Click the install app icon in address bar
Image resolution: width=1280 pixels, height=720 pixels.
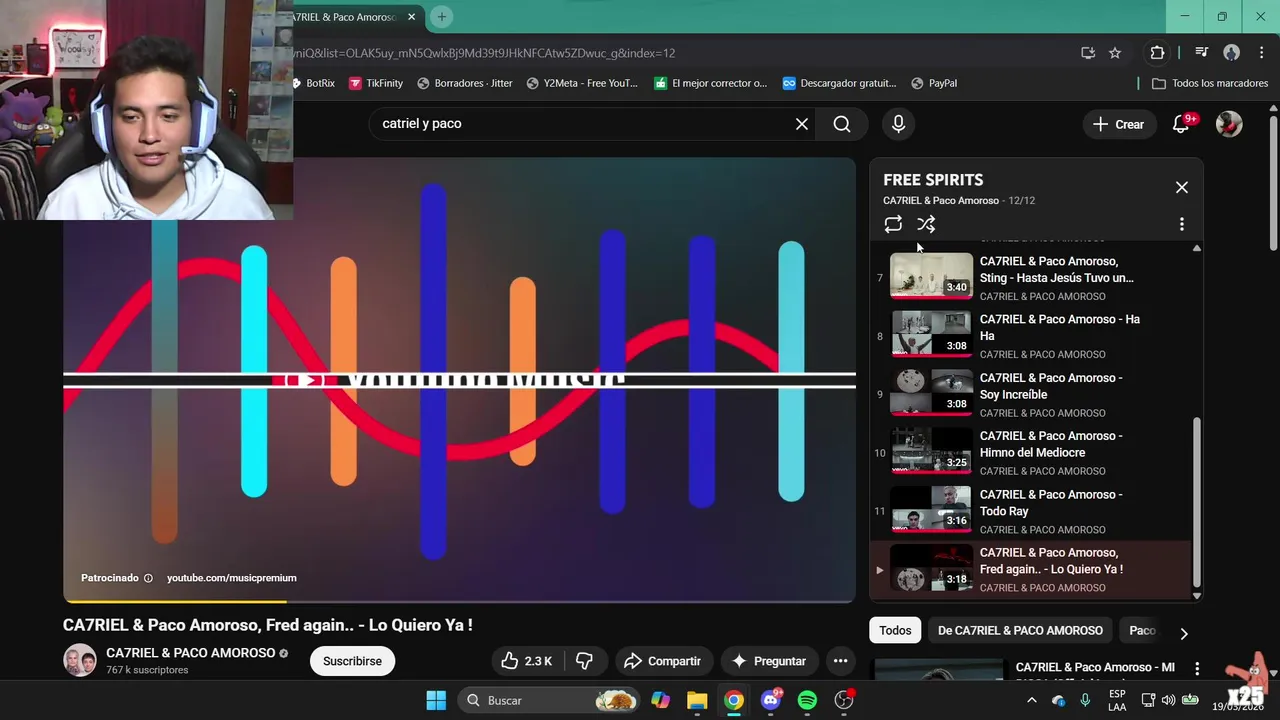(1088, 53)
